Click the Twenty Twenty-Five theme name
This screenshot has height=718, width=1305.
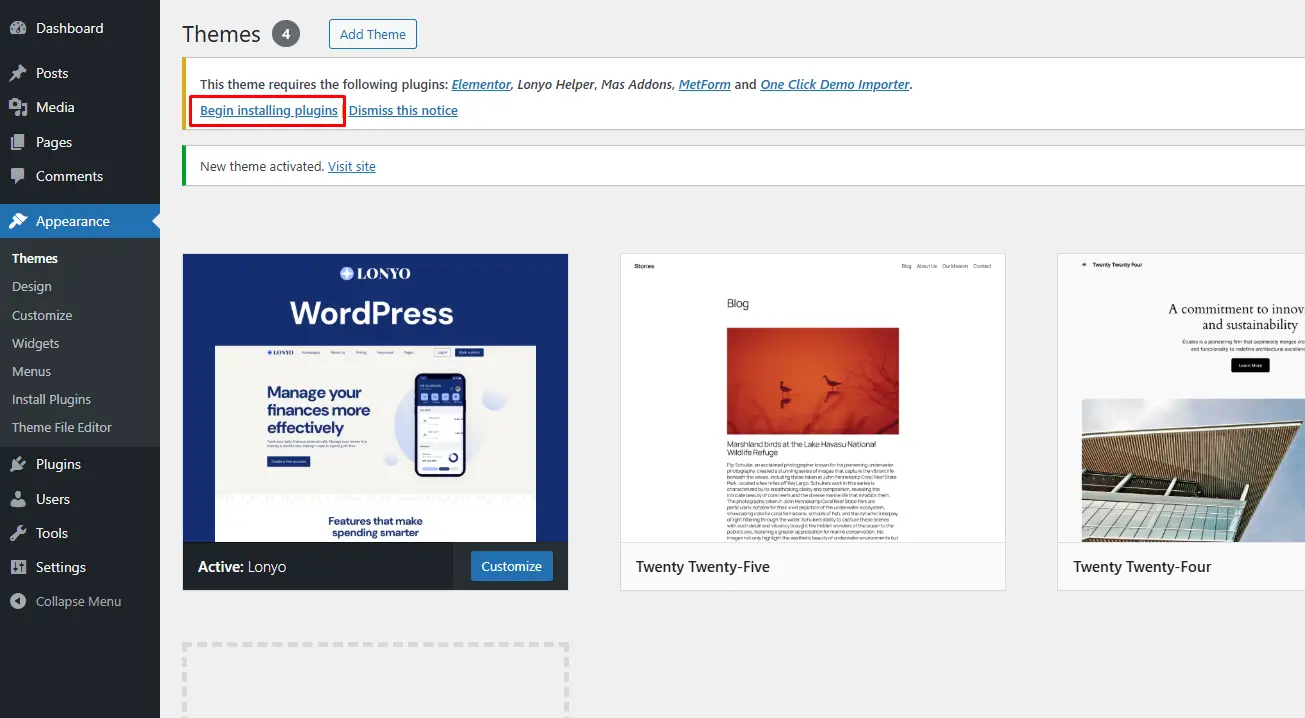[x=703, y=566]
